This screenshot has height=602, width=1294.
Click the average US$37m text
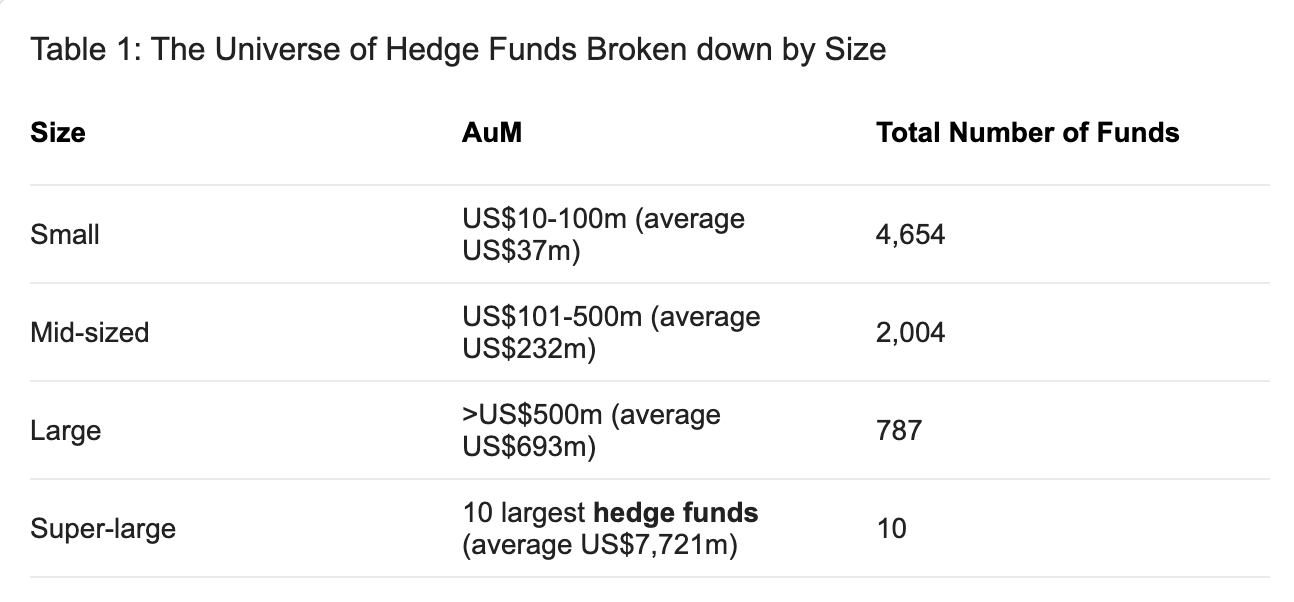(x=603, y=235)
